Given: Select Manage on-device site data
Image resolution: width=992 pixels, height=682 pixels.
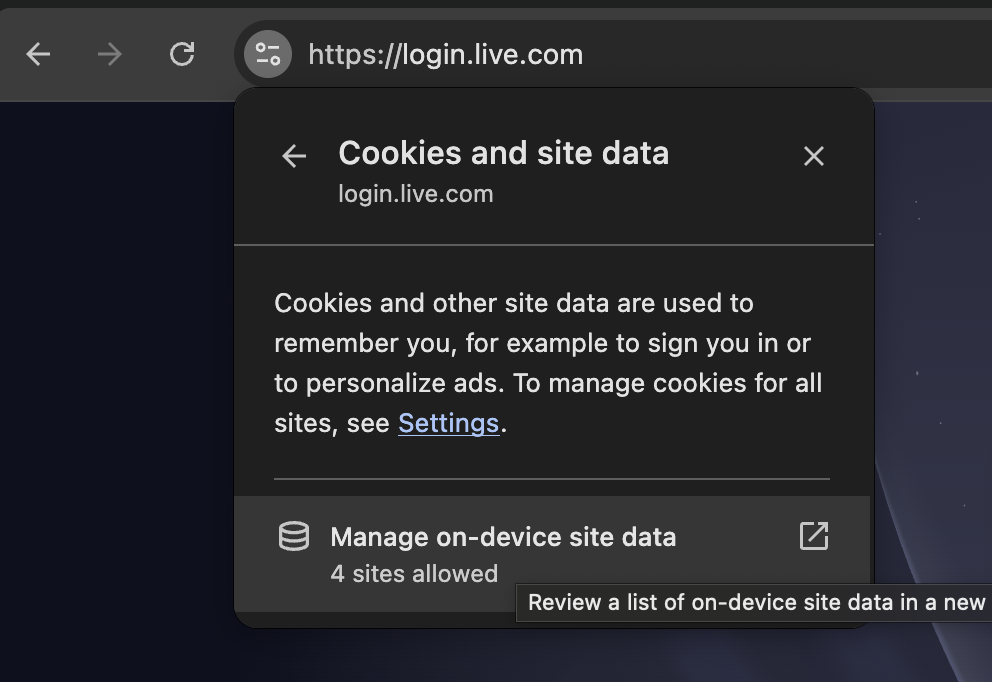Looking at the screenshot, I should [x=503, y=537].
